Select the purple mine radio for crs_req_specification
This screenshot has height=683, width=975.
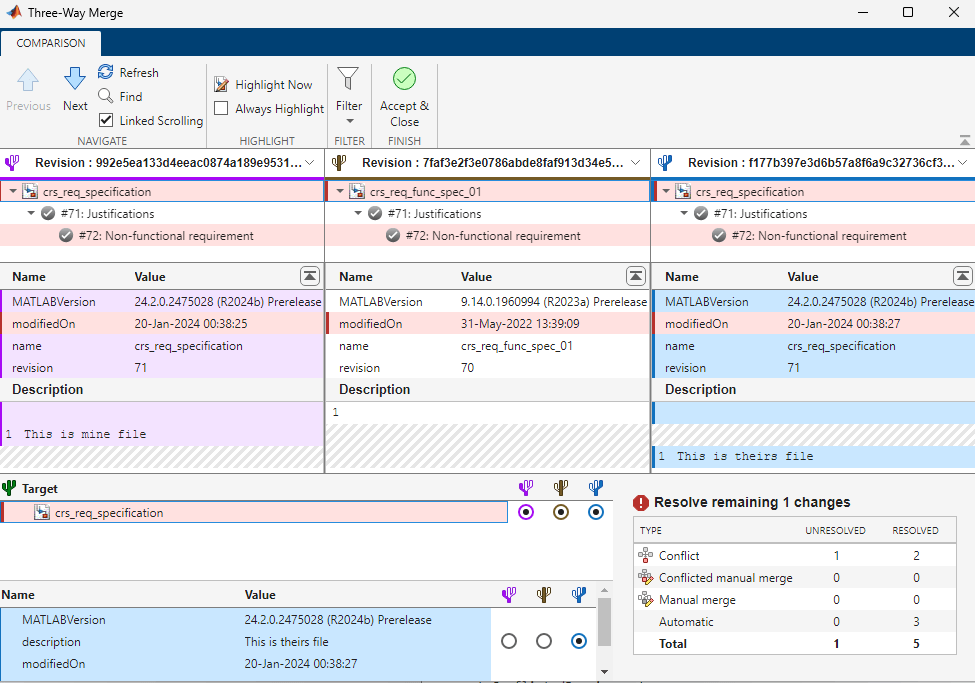(527, 512)
